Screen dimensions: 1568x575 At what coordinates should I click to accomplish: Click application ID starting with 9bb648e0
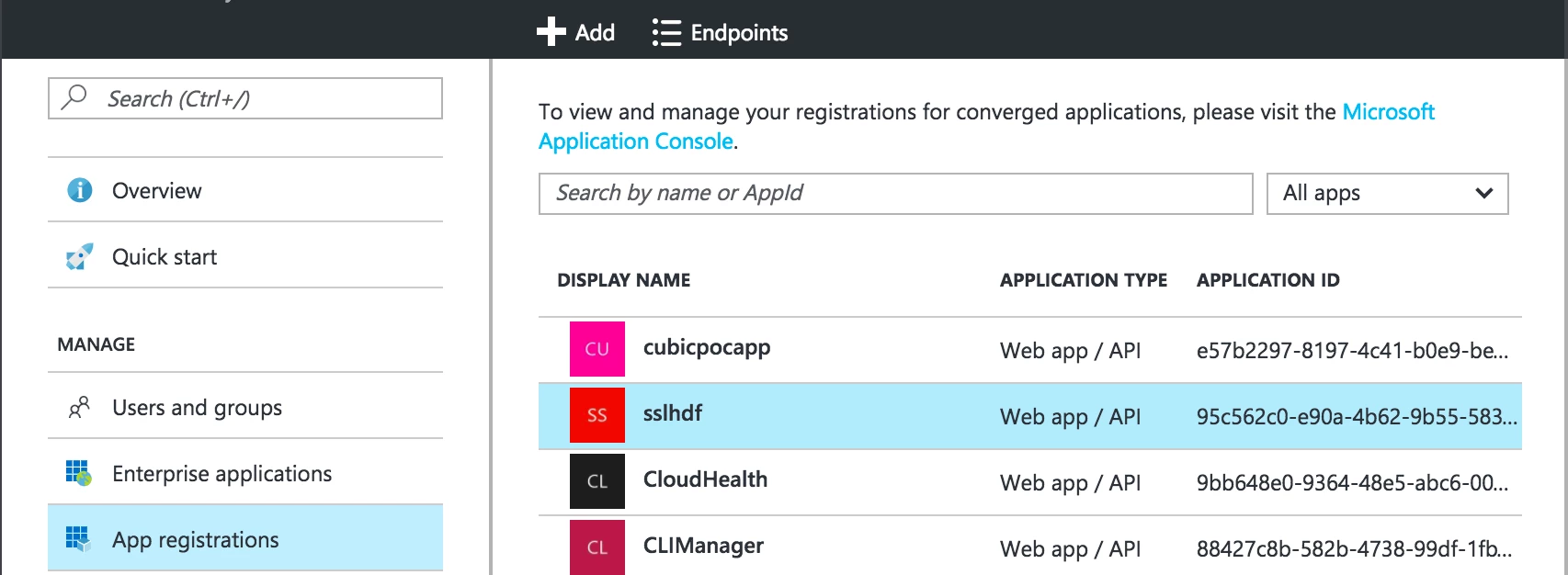pos(1352,483)
